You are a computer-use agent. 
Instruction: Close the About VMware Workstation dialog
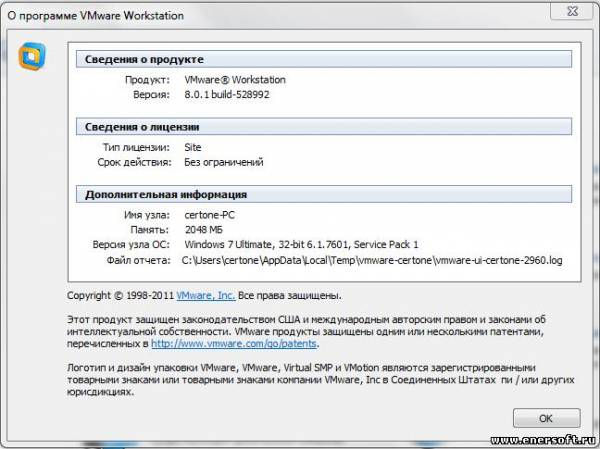coord(572,11)
